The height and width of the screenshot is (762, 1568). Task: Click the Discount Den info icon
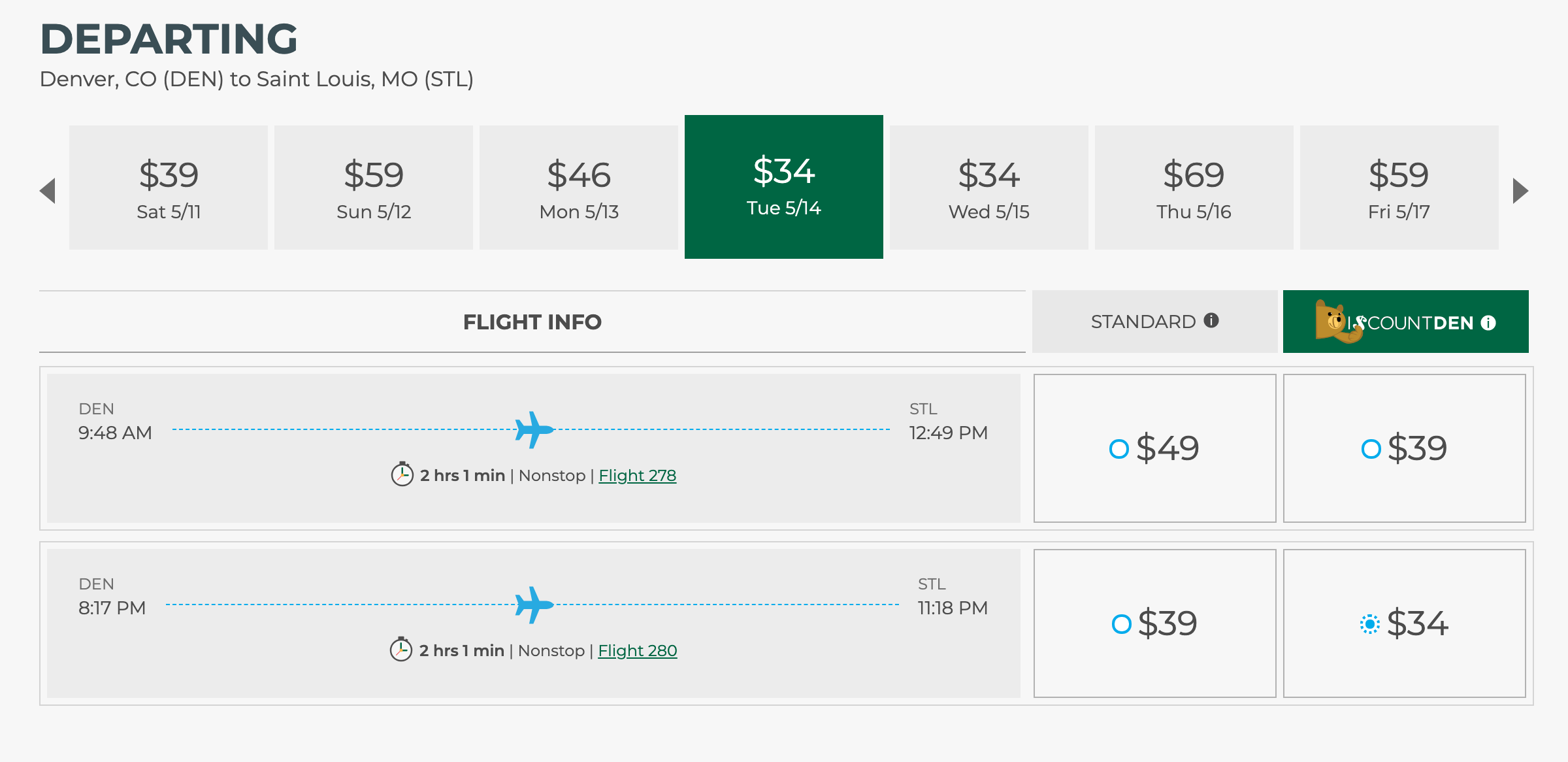click(1488, 323)
